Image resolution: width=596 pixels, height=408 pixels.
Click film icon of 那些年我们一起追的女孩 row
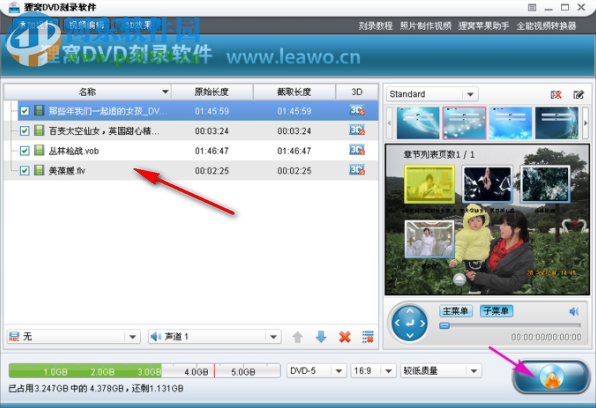39,111
